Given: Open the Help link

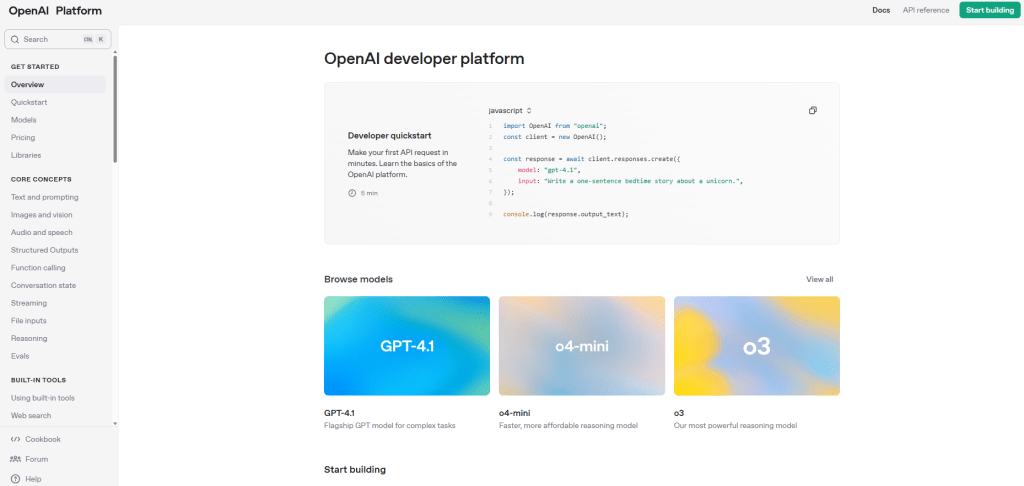Looking at the screenshot, I should [33, 479].
